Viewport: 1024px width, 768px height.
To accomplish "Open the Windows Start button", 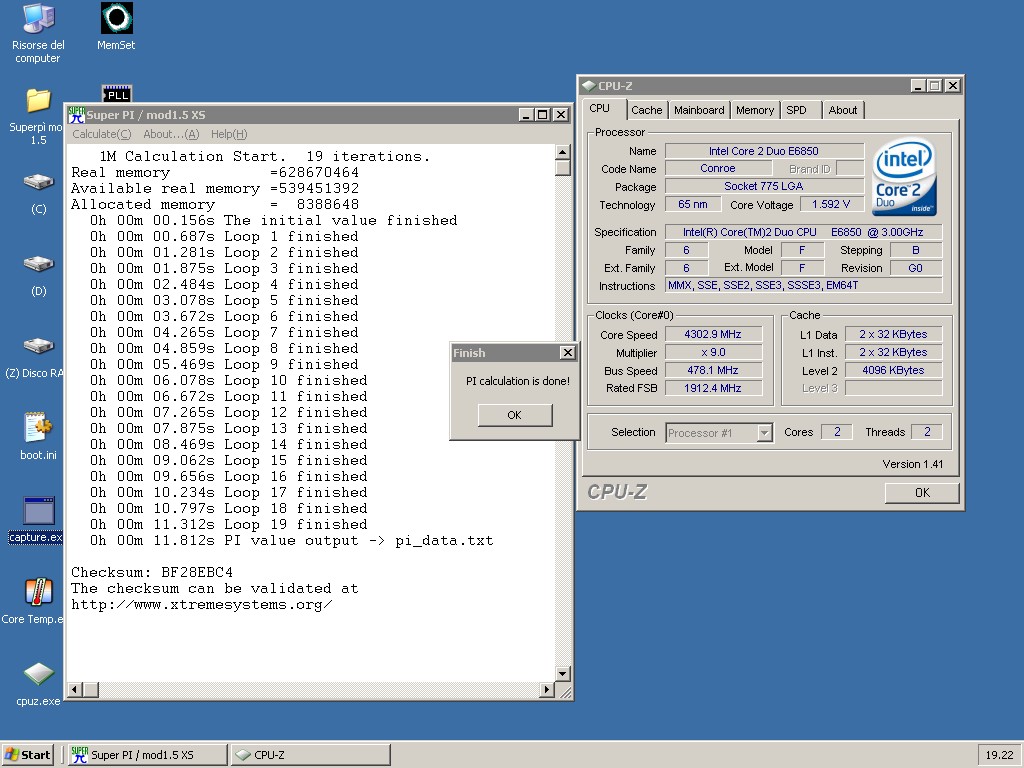I will pyautogui.click(x=27, y=755).
